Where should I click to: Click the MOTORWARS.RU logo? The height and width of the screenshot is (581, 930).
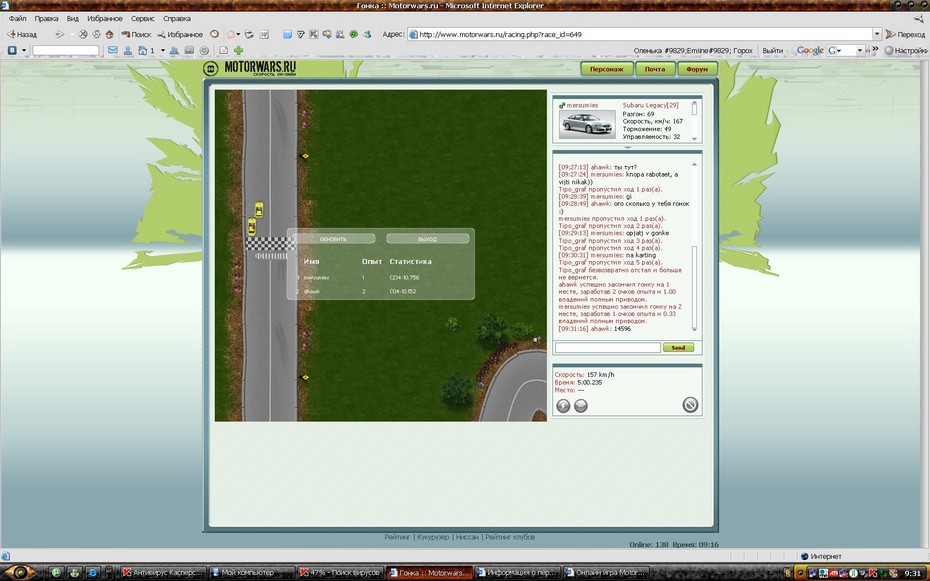pos(250,68)
